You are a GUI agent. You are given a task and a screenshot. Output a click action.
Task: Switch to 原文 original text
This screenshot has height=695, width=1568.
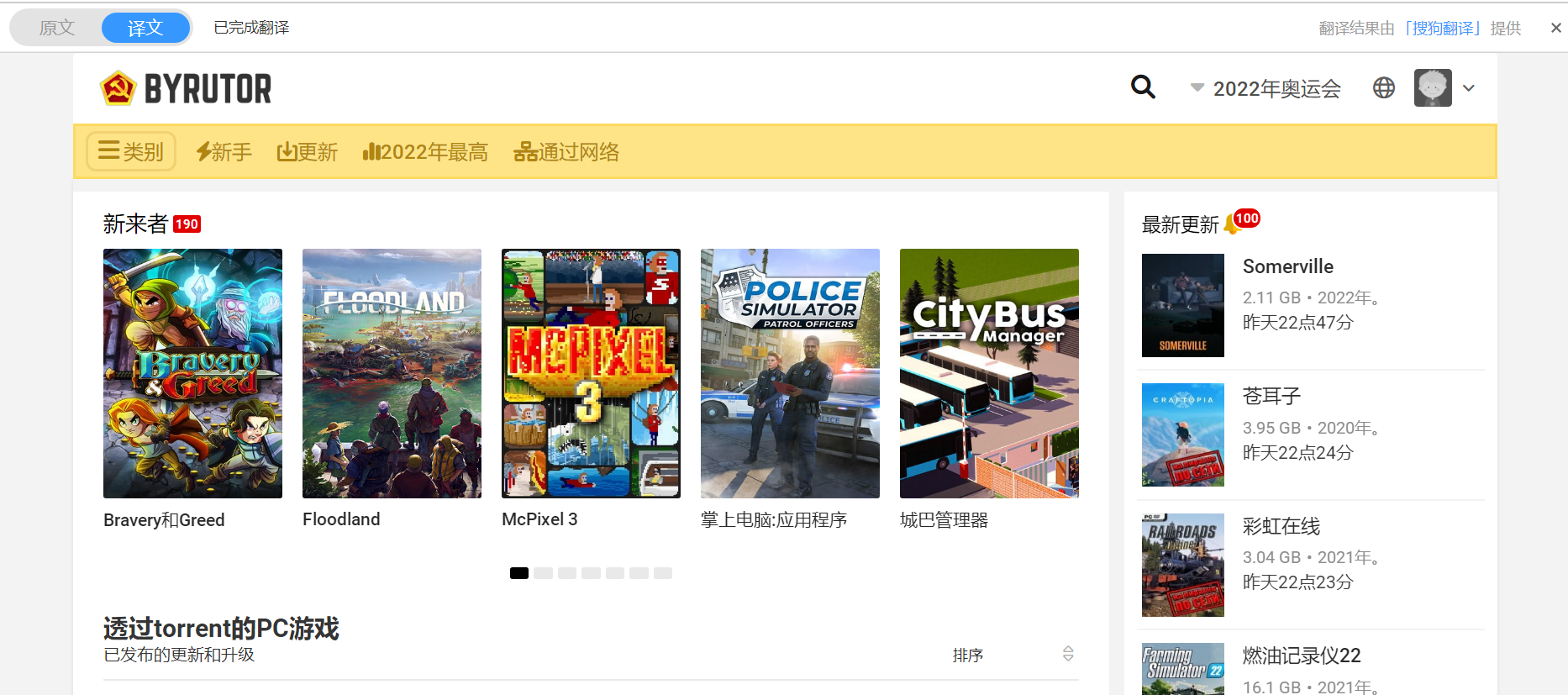[x=57, y=28]
